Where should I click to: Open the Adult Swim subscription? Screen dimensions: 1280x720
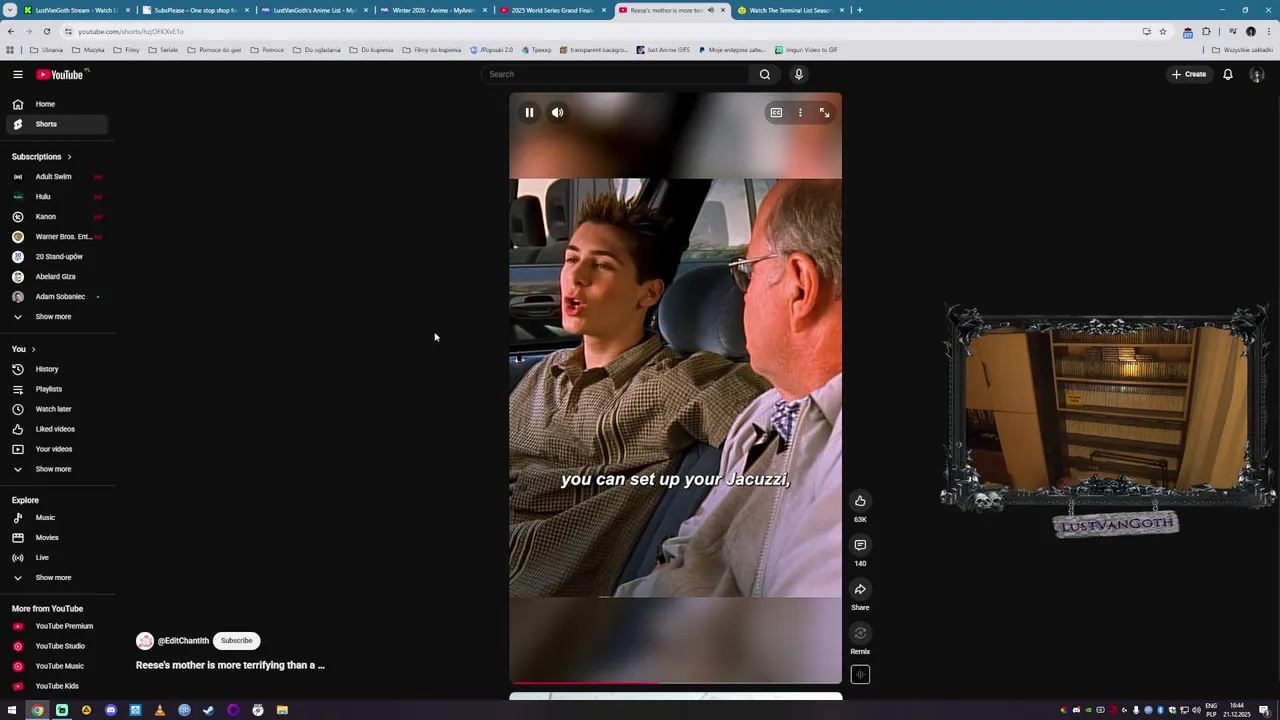56,177
